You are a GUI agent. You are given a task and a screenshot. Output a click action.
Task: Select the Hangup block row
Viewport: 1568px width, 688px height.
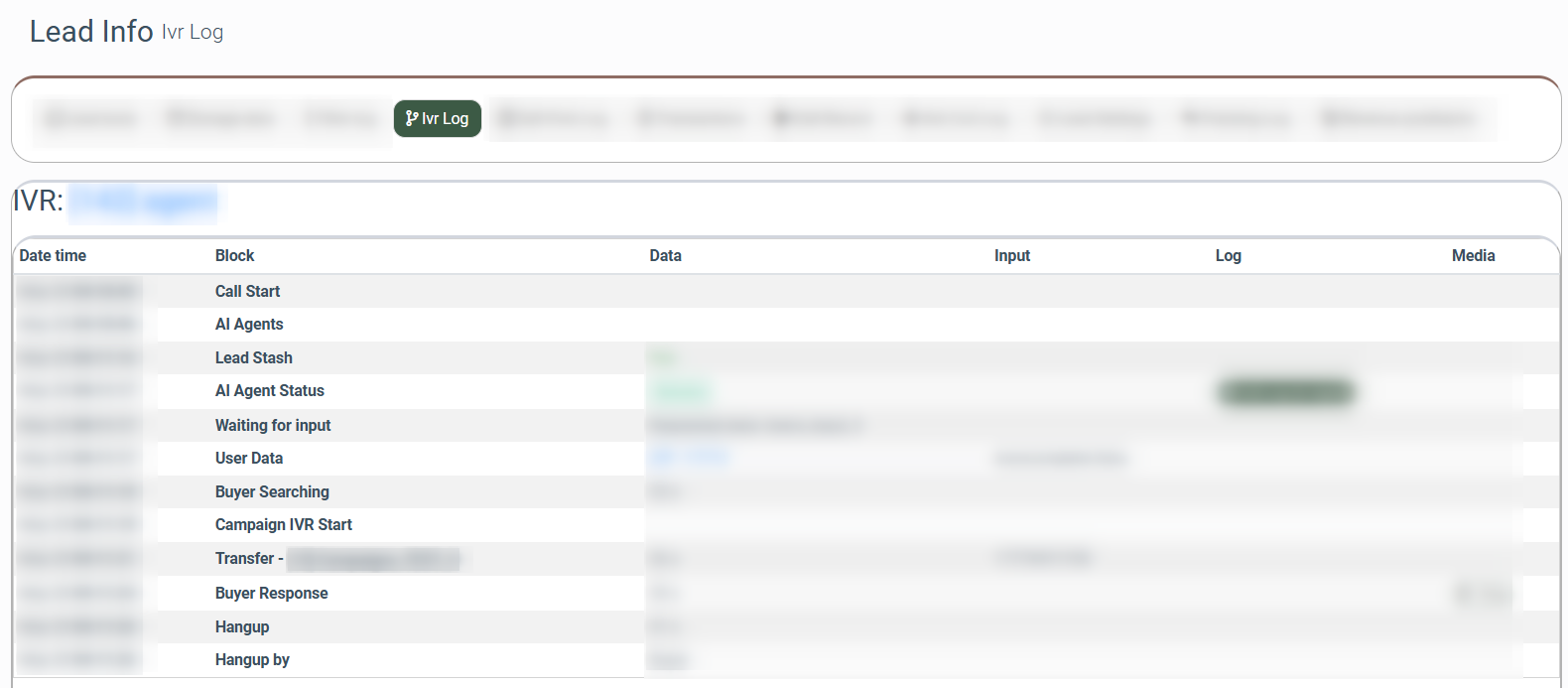242,626
